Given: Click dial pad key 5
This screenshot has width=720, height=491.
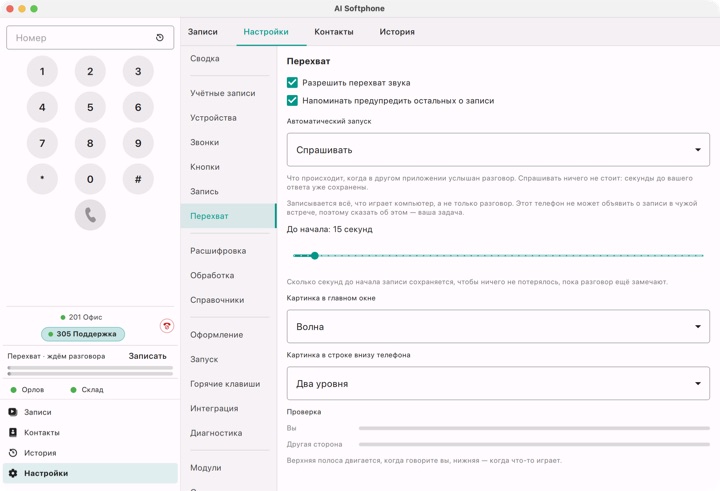Looking at the screenshot, I should pyautogui.click(x=90, y=107).
